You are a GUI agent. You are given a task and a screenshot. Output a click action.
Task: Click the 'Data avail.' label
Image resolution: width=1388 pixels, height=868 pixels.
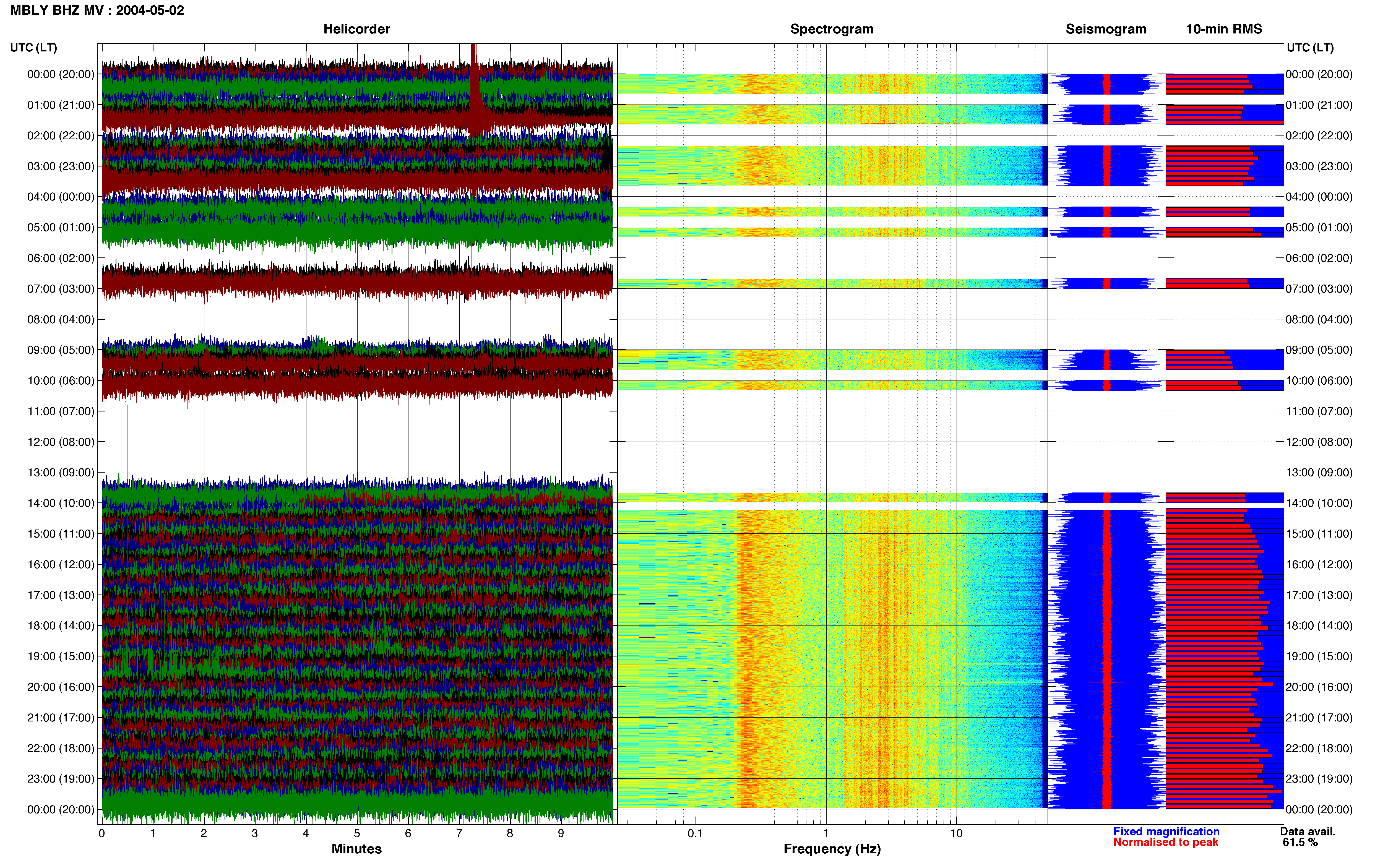(1308, 832)
